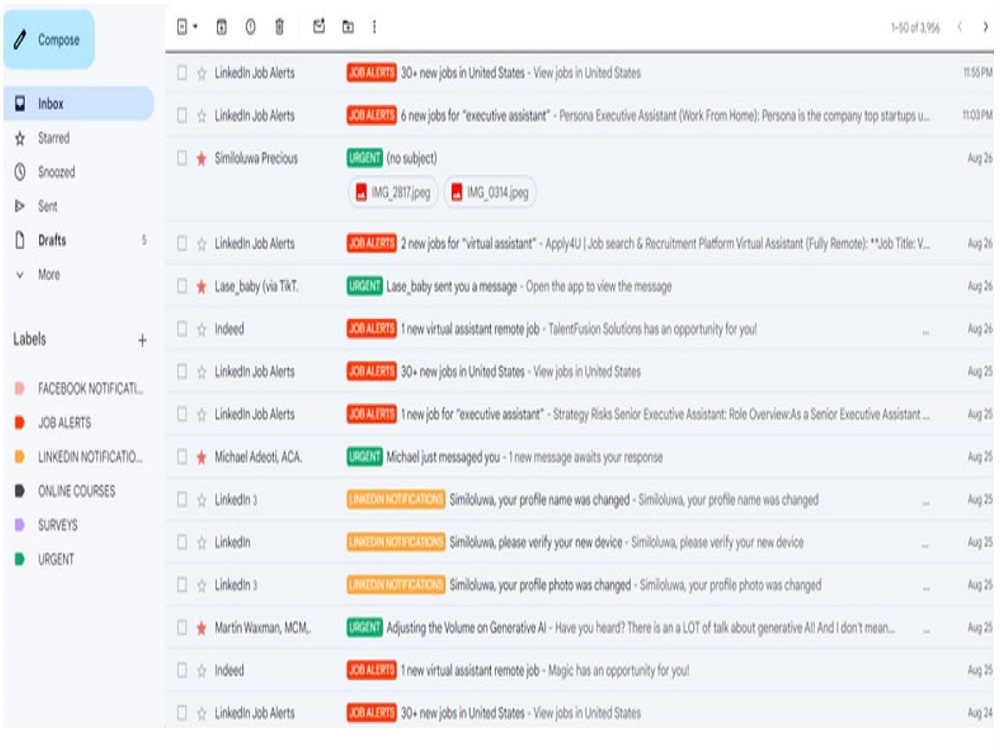
Task: Star the '2 new jobs for virtual assistant' email
Action: tap(202, 244)
